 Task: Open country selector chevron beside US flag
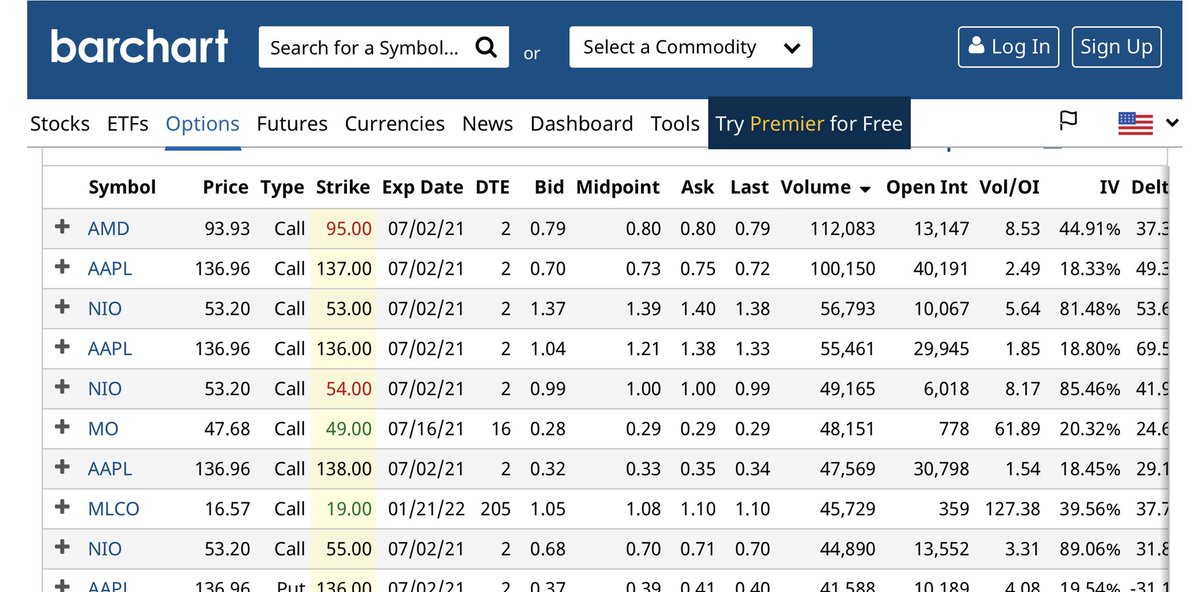tap(1172, 124)
